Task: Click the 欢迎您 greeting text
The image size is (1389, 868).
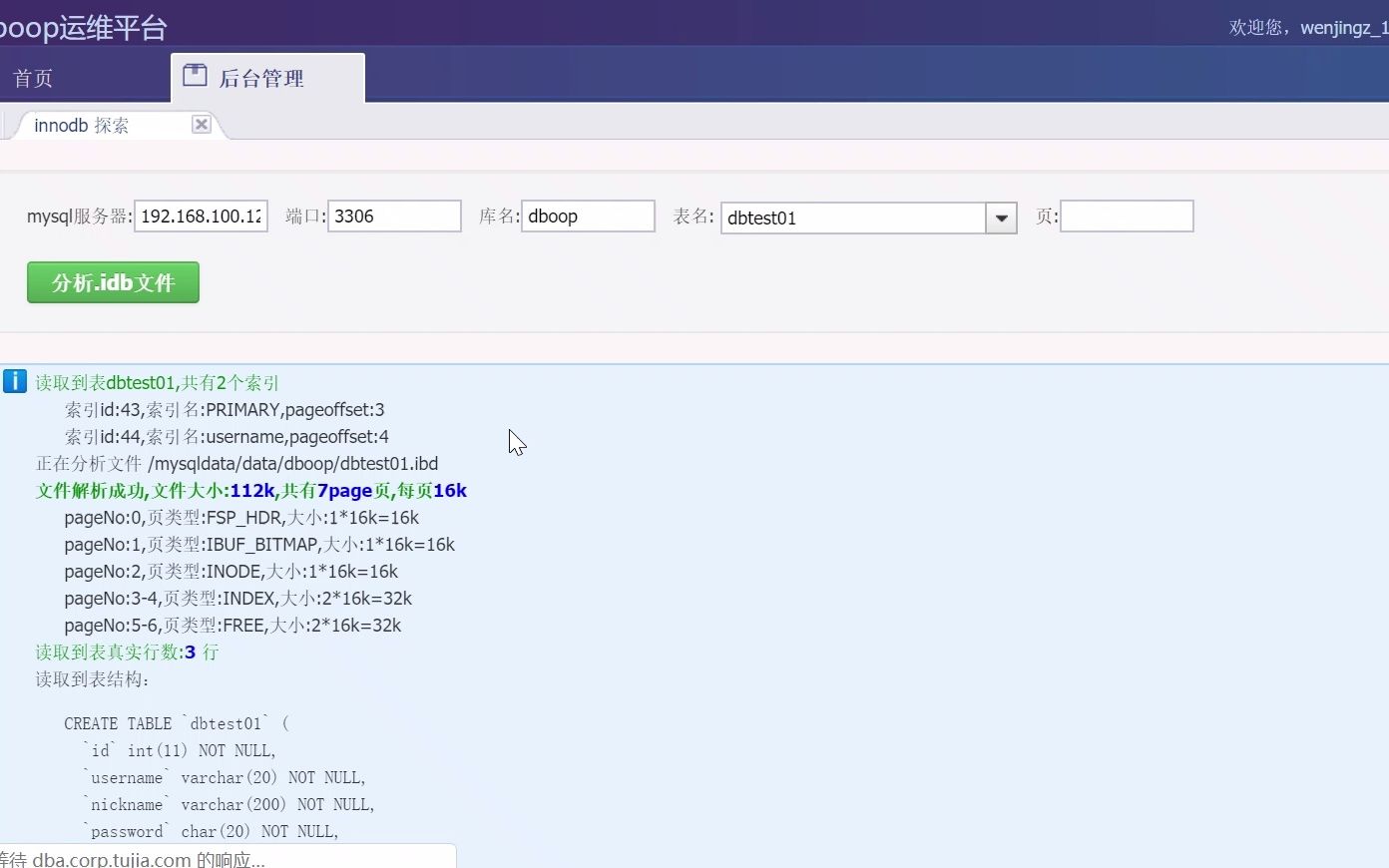Action: [1253, 27]
